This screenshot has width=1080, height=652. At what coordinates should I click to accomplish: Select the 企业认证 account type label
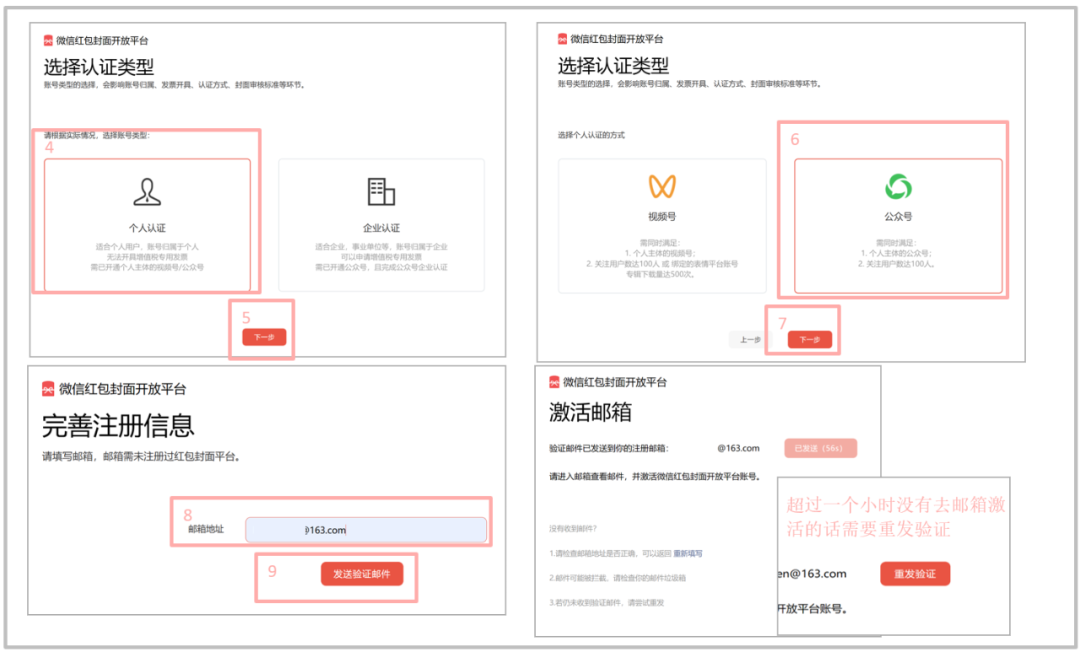pyautogui.click(x=381, y=228)
